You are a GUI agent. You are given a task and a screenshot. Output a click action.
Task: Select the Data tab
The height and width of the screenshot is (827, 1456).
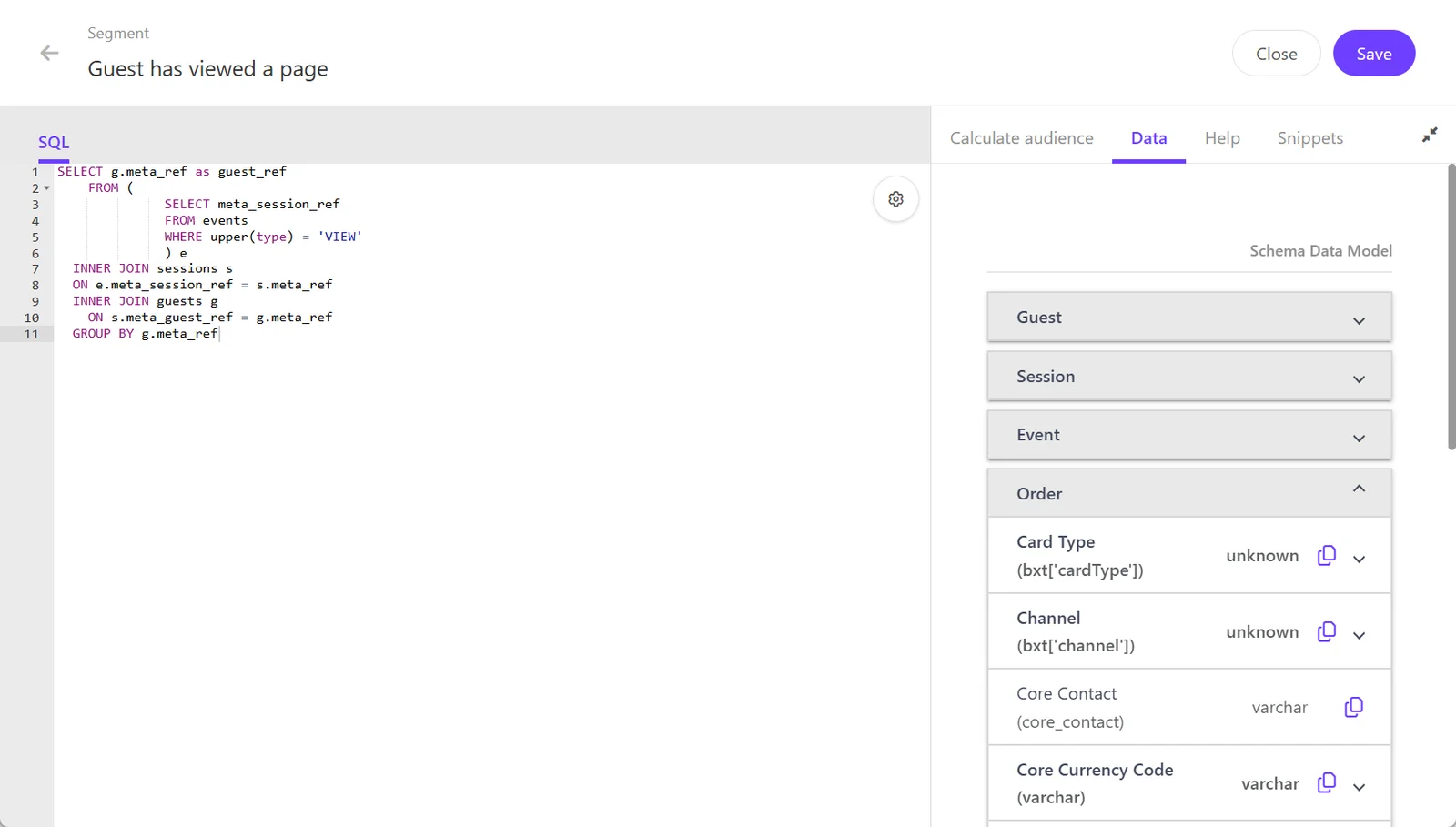[x=1148, y=138]
